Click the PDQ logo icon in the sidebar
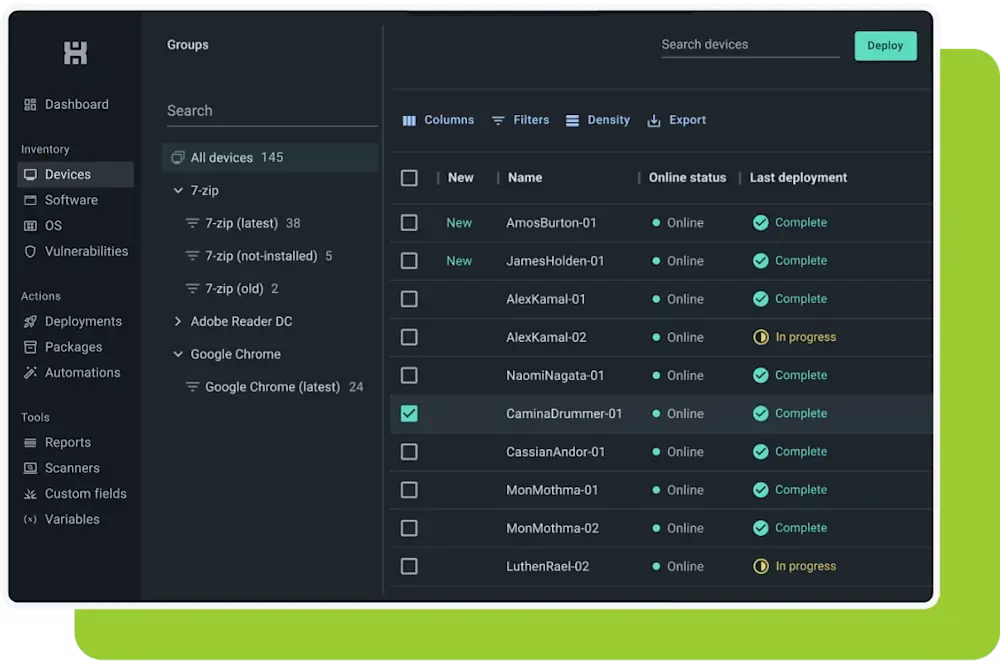Screen dimensions: 1000x661 click(x=75, y=52)
